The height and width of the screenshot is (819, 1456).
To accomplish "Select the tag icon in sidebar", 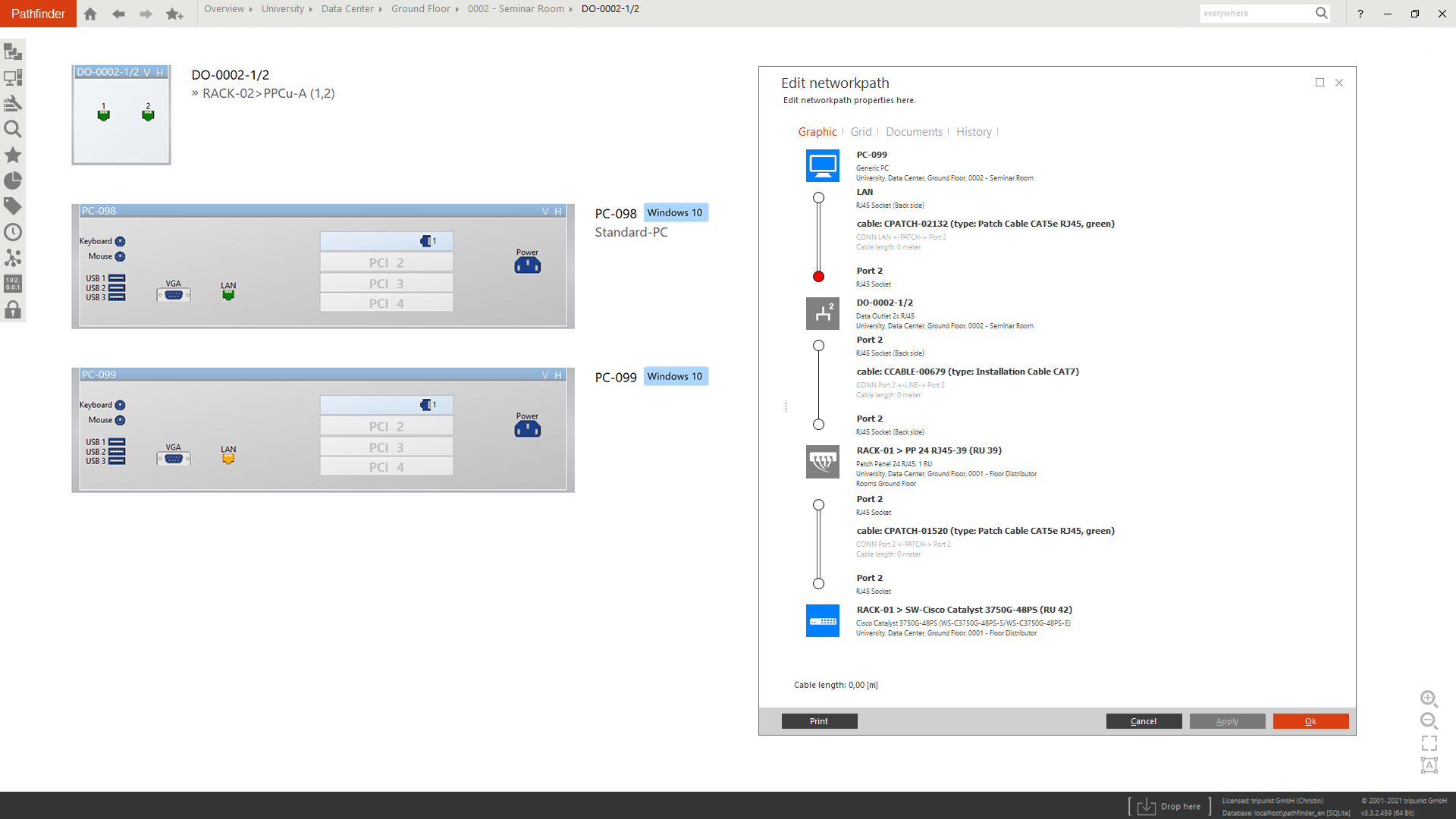I will (13, 206).
